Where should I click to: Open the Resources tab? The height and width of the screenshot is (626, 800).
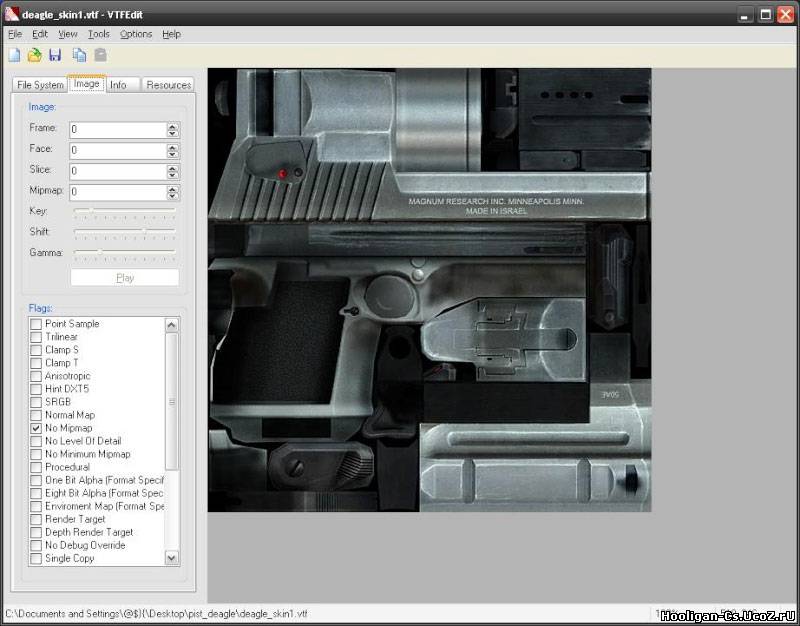click(x=168, y=85)
